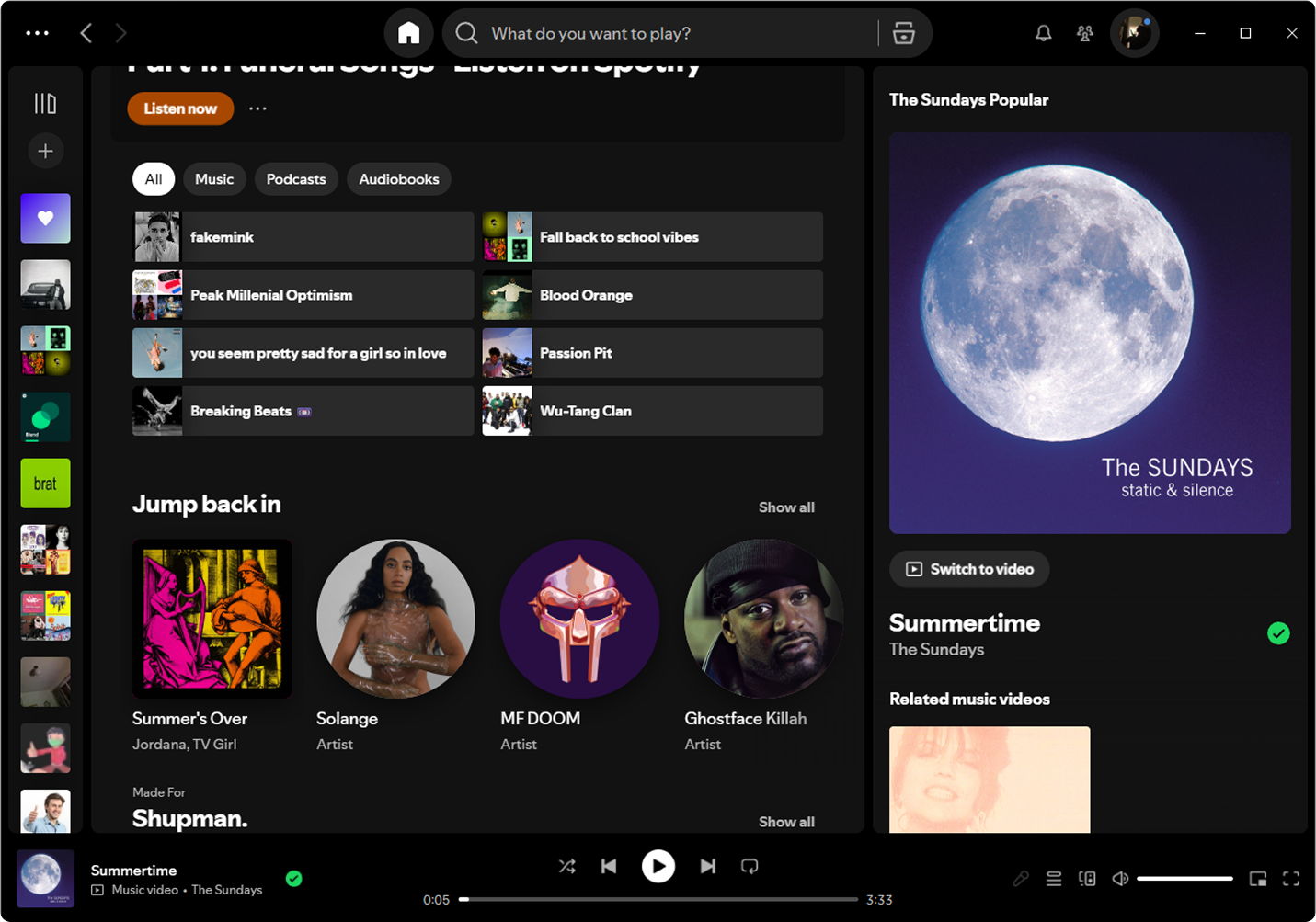
Task: Select the Audiobooks filter chip
Action: point(399,179)
